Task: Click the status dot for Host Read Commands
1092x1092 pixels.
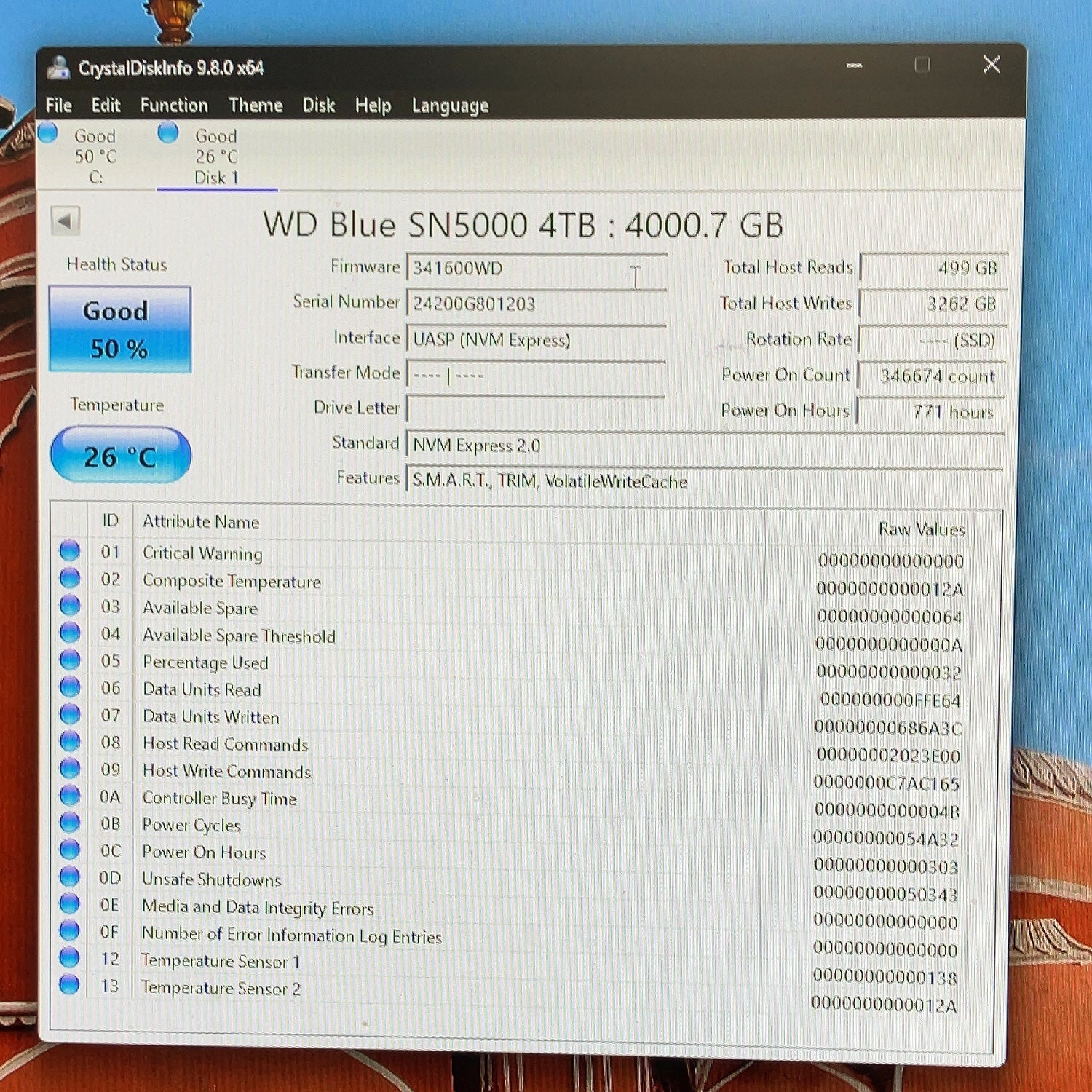Action: [70, 741]
